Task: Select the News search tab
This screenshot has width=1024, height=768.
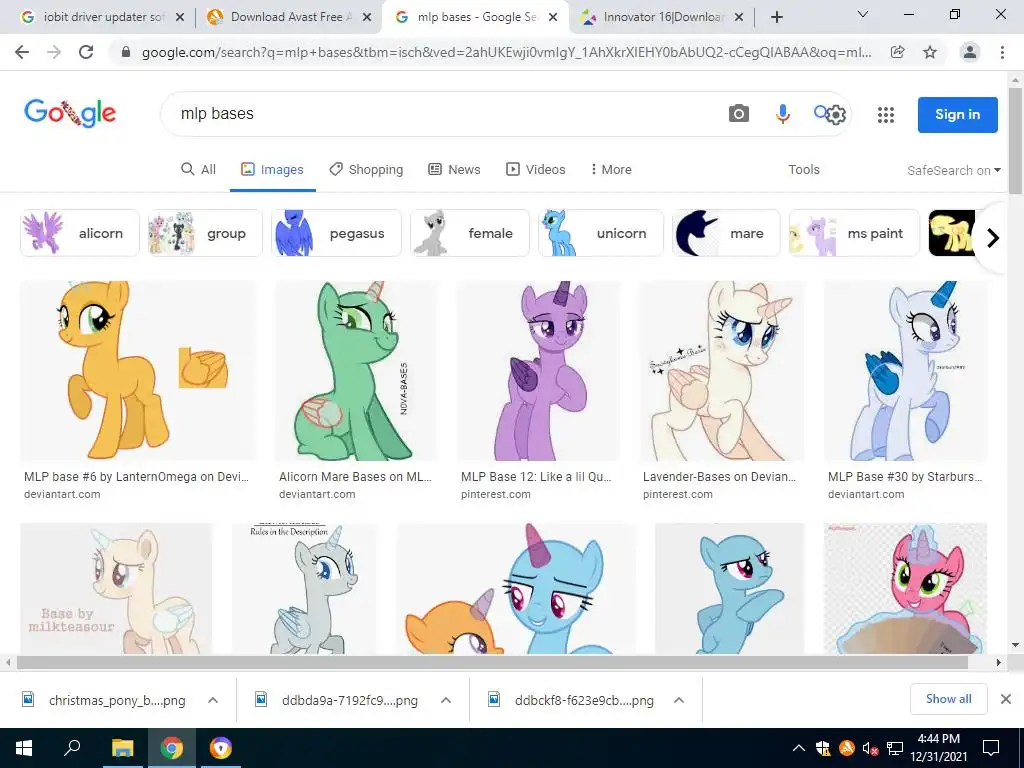Action: [454, 170]
